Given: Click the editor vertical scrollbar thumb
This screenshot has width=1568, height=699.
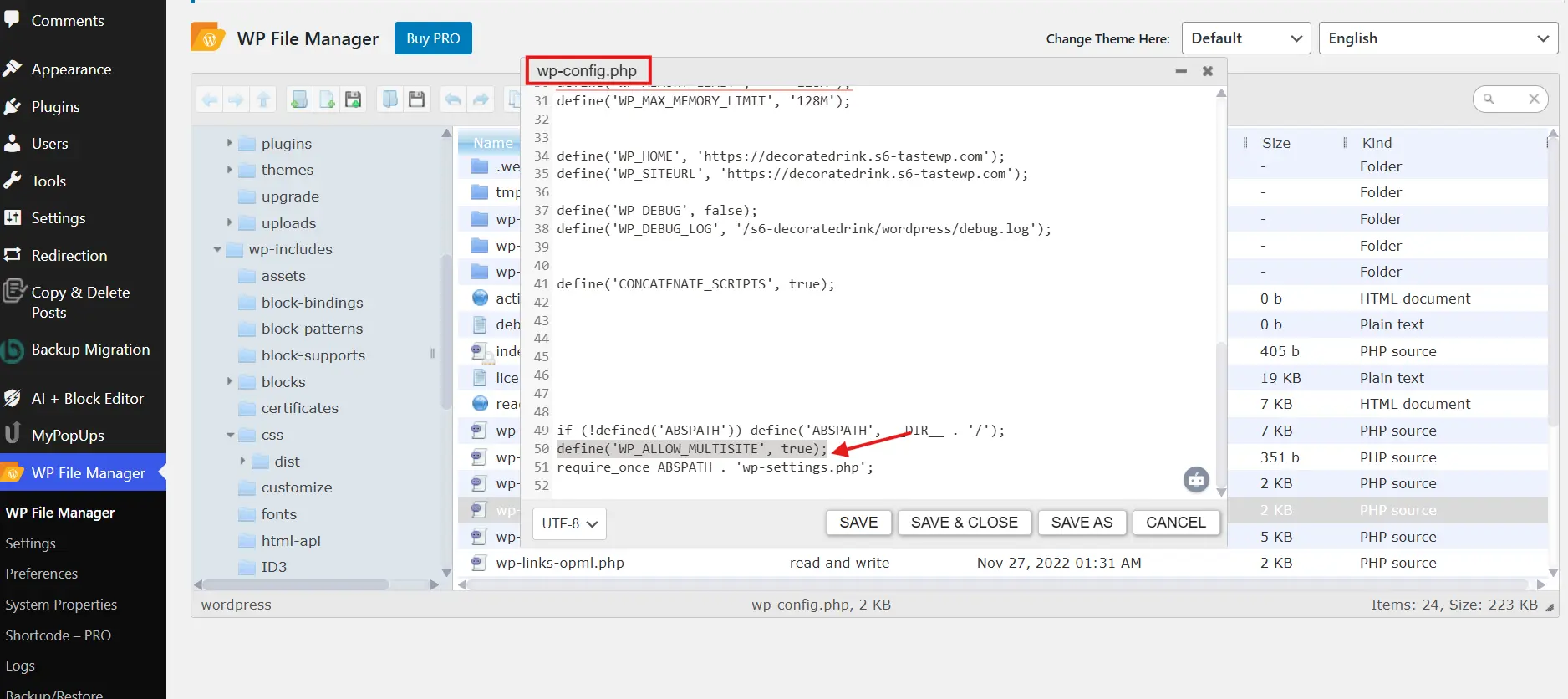Looking at the screenshot, I should (x=1221, y=411).
